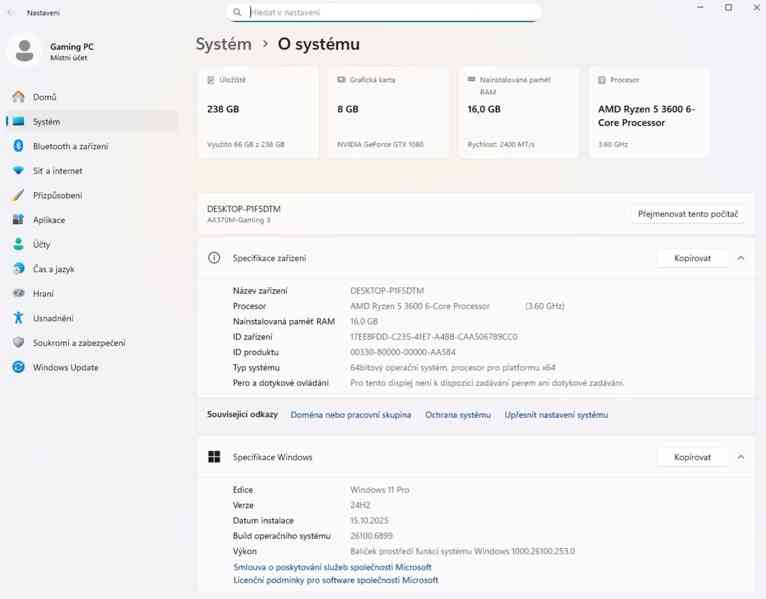Image resolution: width=766 pixels, height=599 pixels.
Task: Go to Čas a jazyk settings
Action: pyautogui.click(x=53, y=269)
